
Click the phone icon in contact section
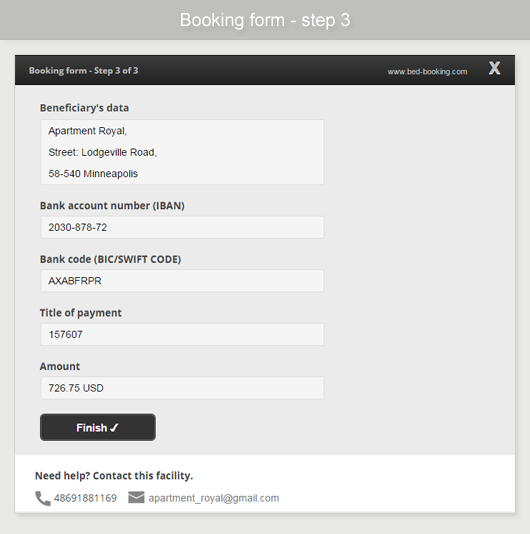click(x=43, y=498)
